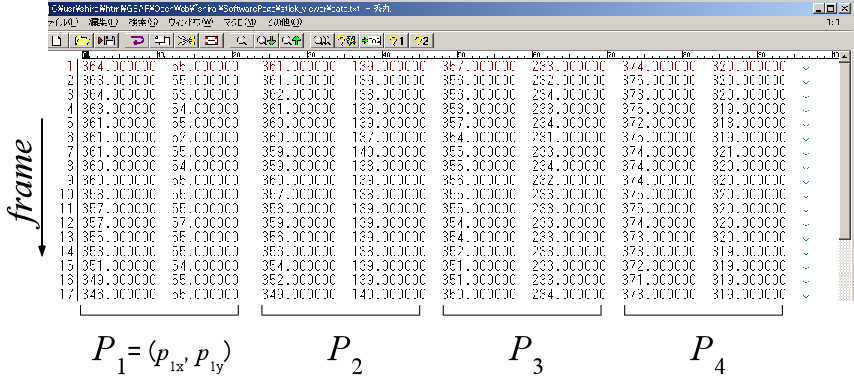Cut with the scissors icon

point(186,40)
